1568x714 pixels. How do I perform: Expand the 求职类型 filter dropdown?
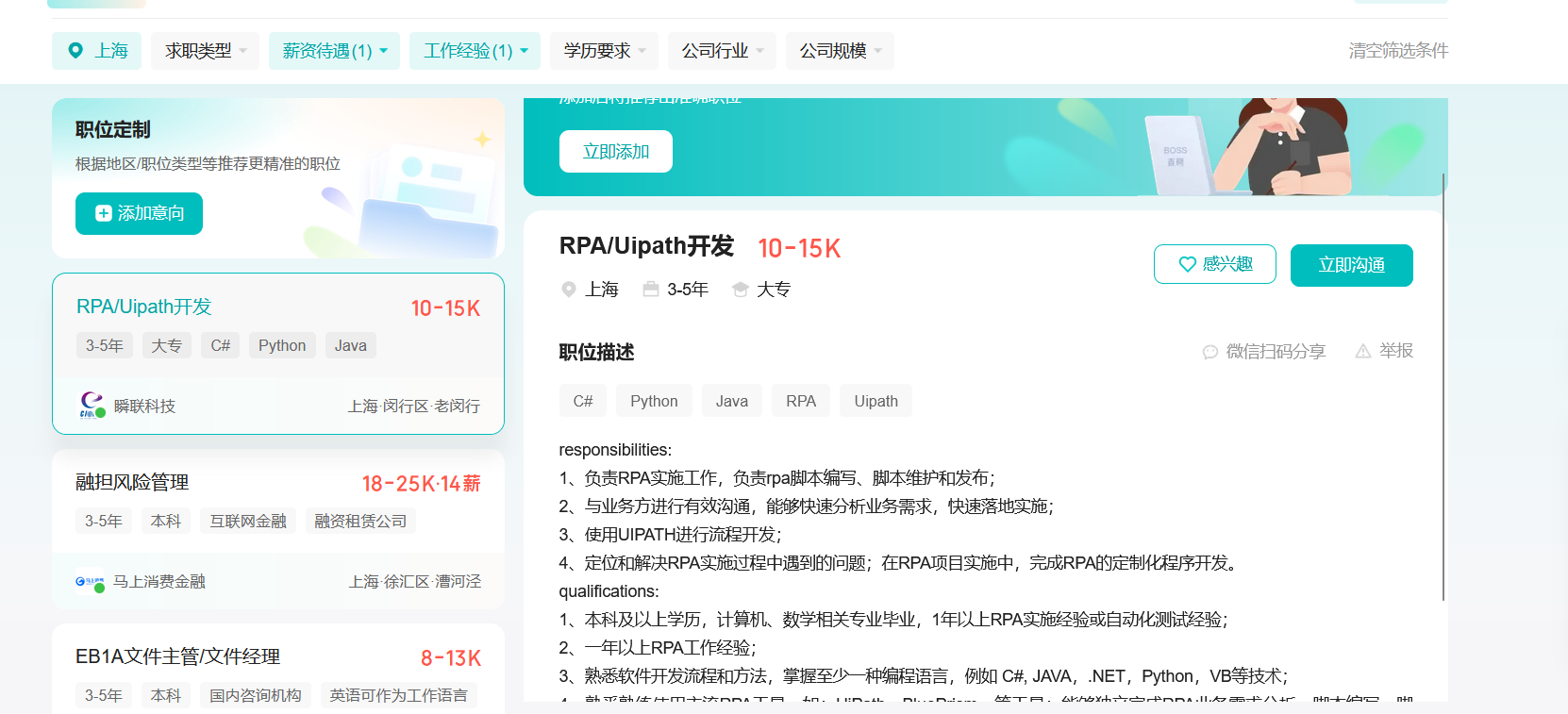pyautogui.click(x=205, y=51)
